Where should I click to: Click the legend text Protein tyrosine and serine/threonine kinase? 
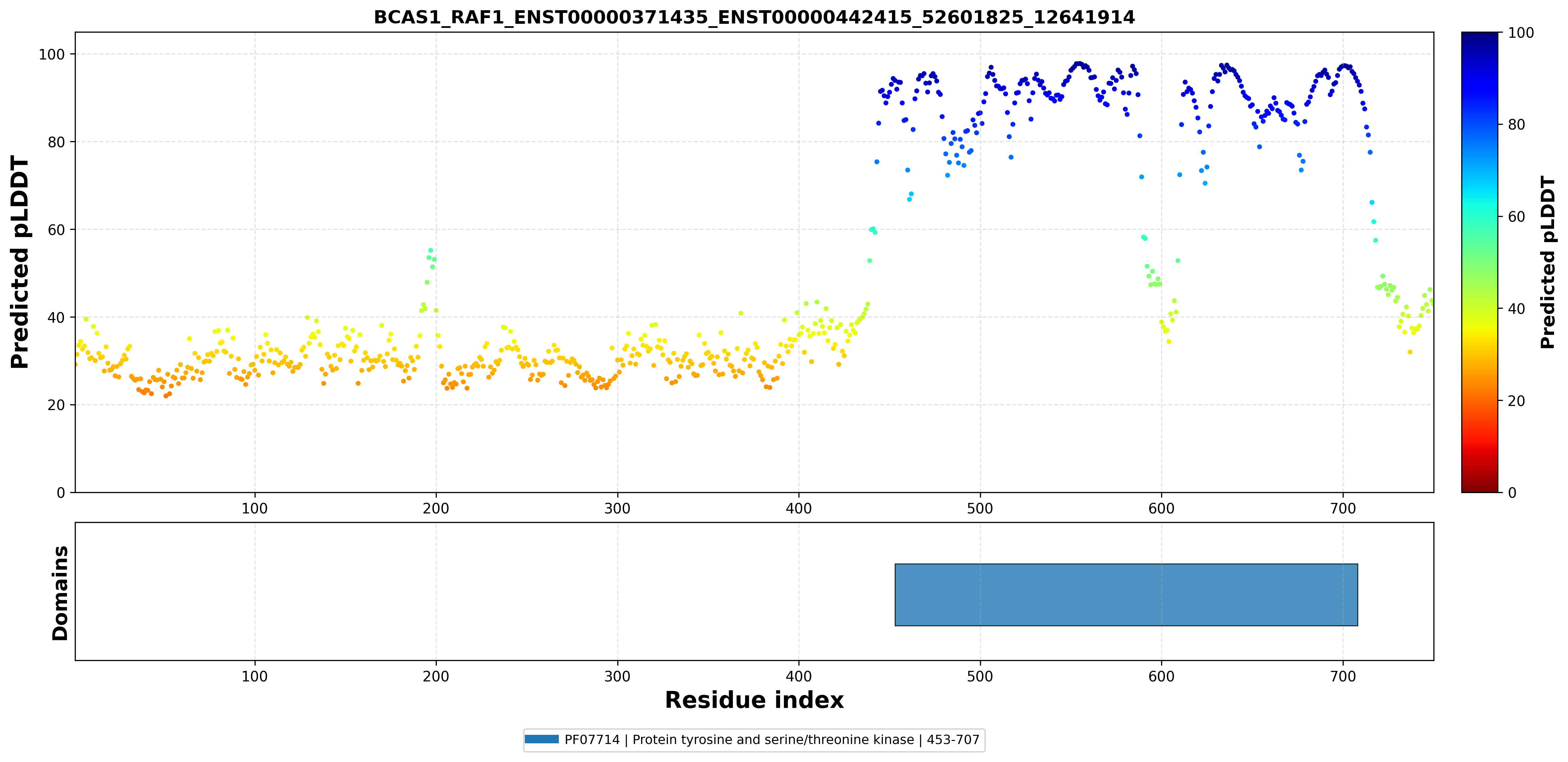[773, 740]
